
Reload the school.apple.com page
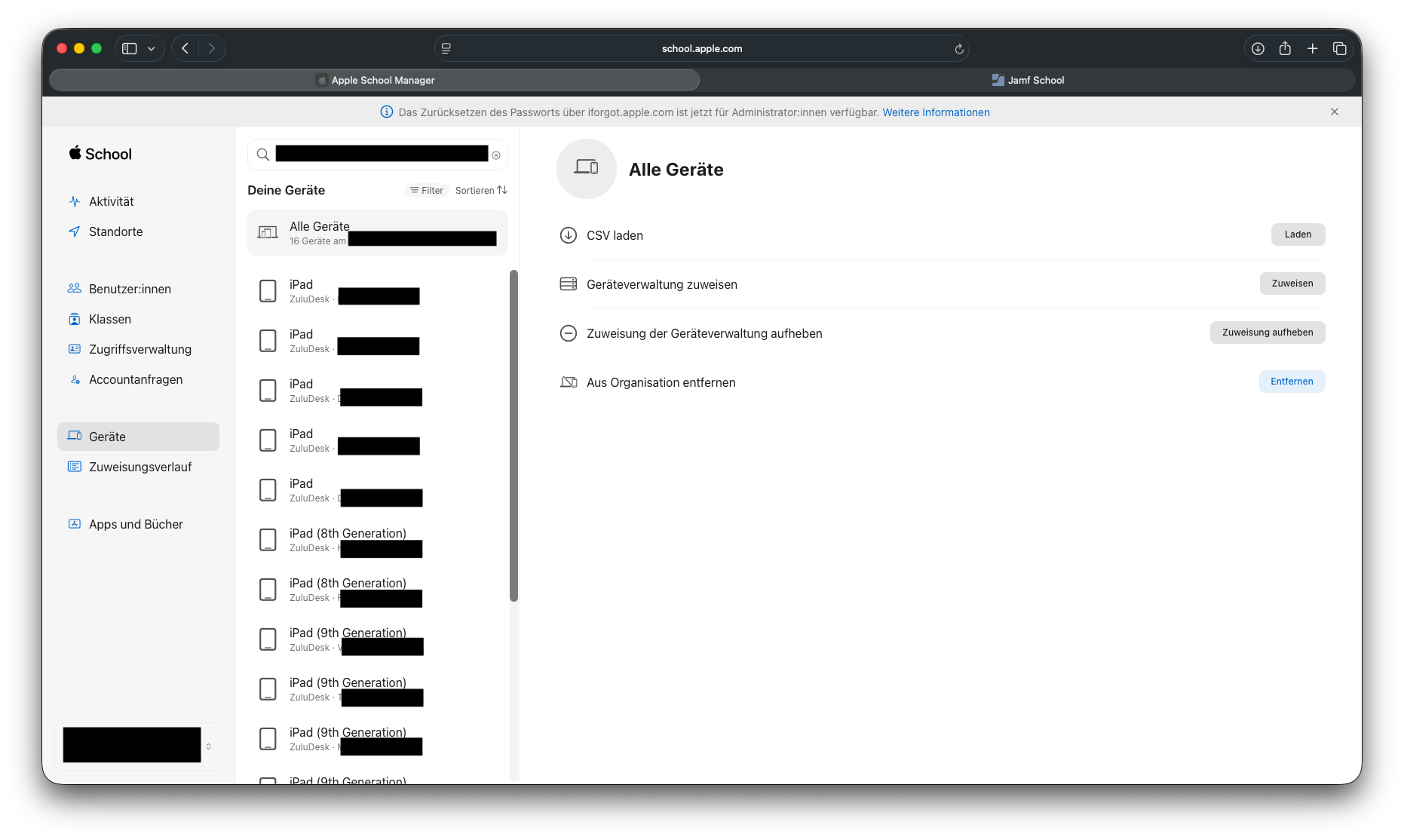(959, 49)
